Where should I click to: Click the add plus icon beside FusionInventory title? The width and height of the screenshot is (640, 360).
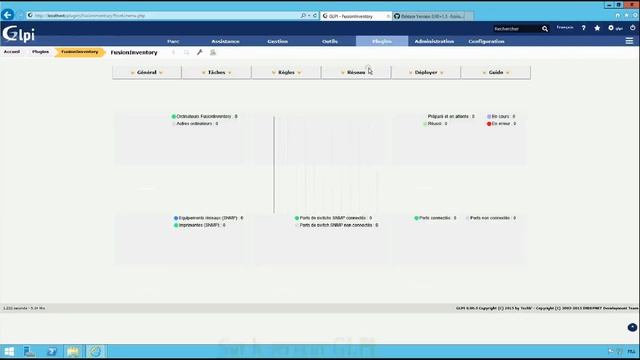click(173, 52)
